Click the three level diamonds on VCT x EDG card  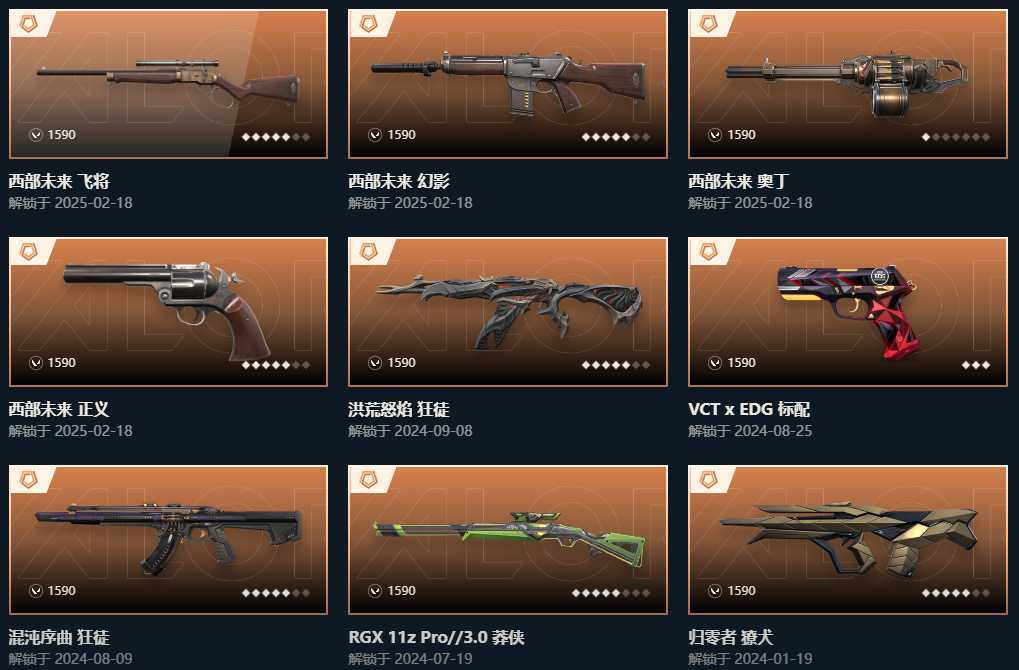(976, 365)
